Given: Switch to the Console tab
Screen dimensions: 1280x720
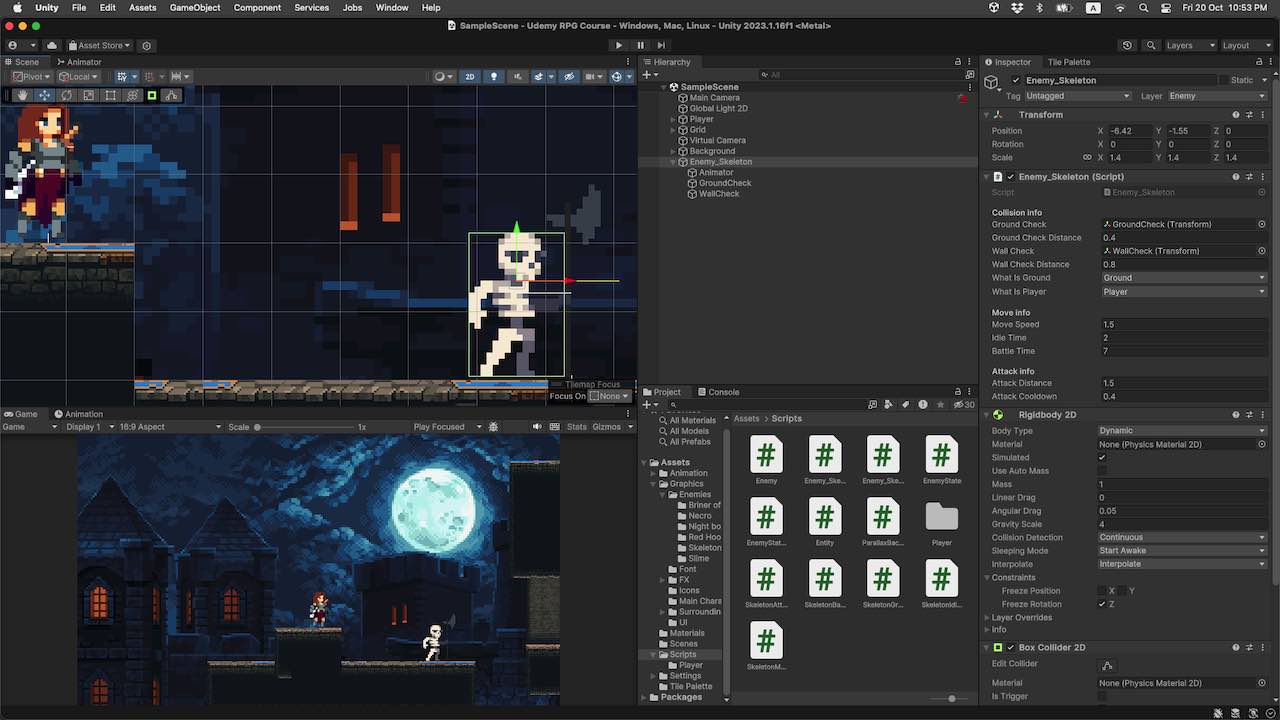Looking at the screenshot, I should click(718, 392).
